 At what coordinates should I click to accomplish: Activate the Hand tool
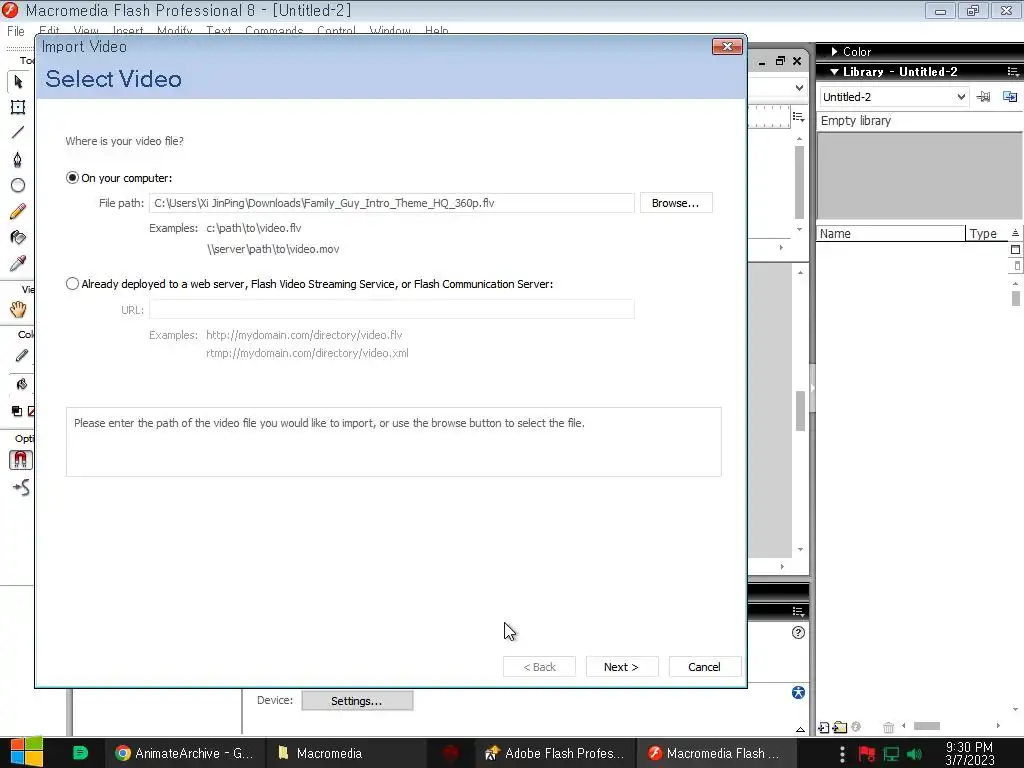point(18,310)
